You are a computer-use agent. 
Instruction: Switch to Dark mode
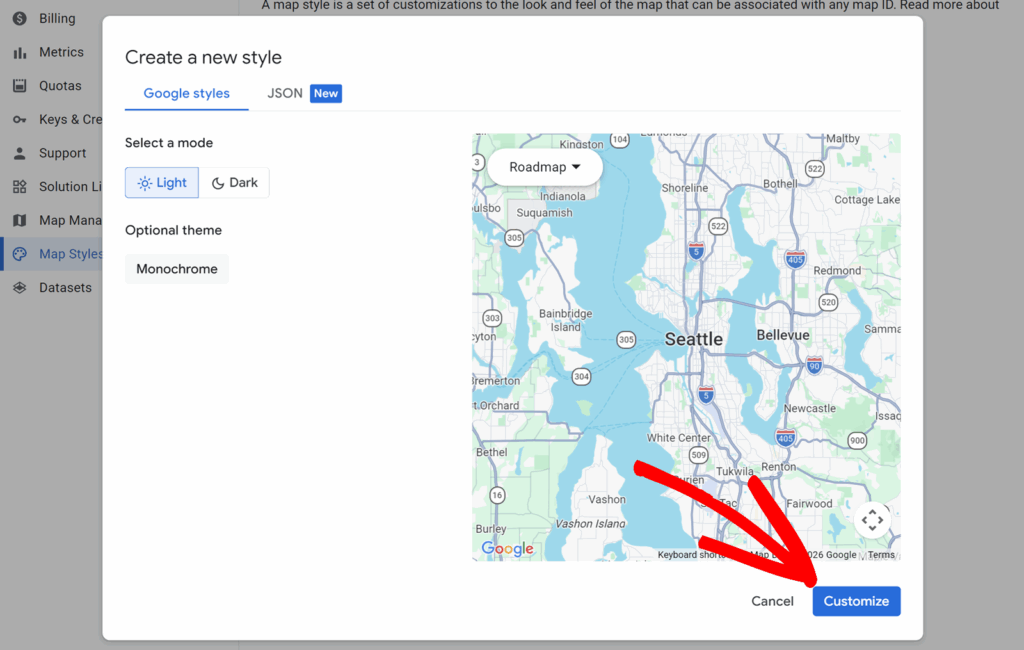[x=234, y=183]
